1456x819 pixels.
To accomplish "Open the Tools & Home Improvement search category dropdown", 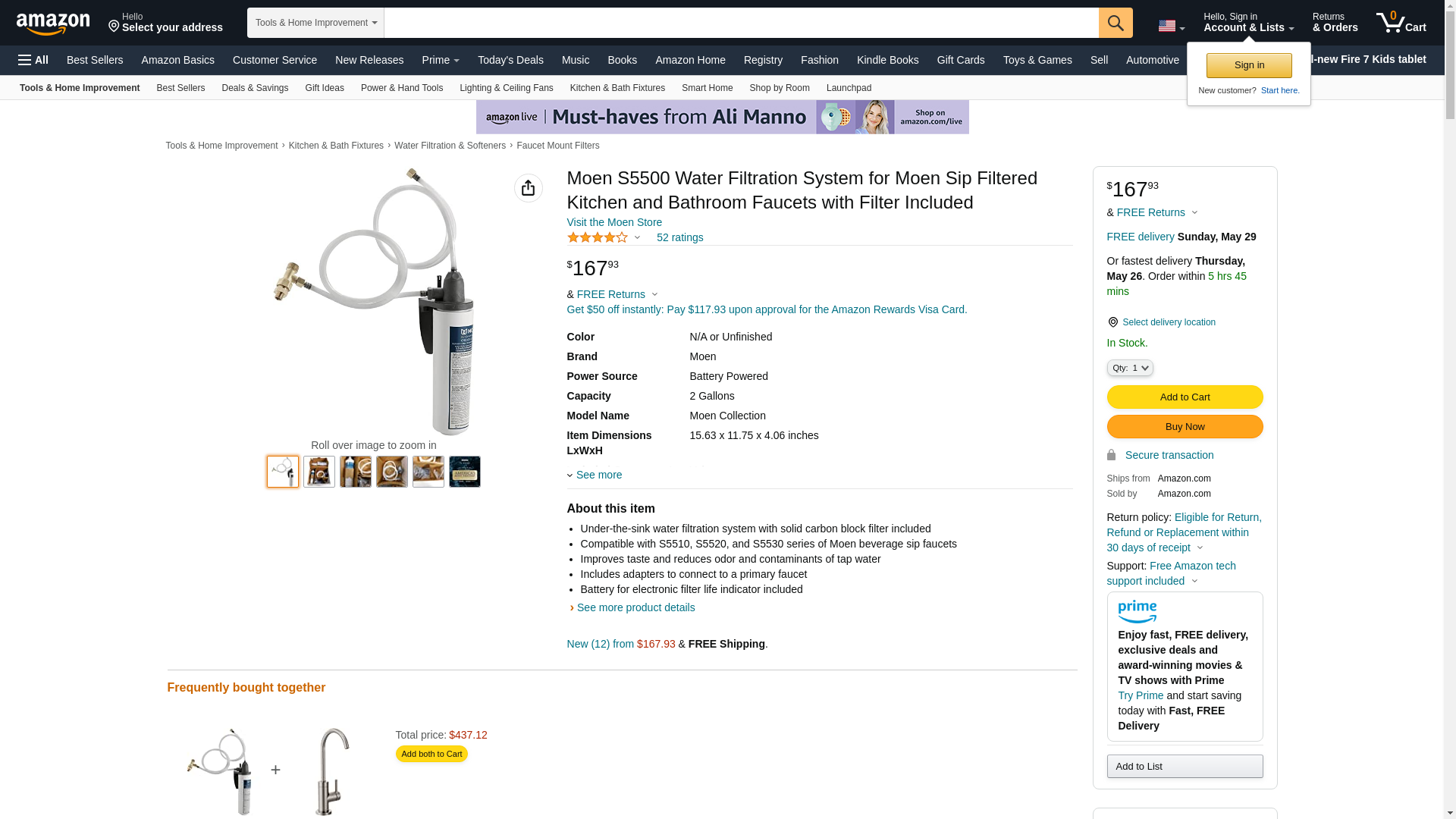I will 315,23.
